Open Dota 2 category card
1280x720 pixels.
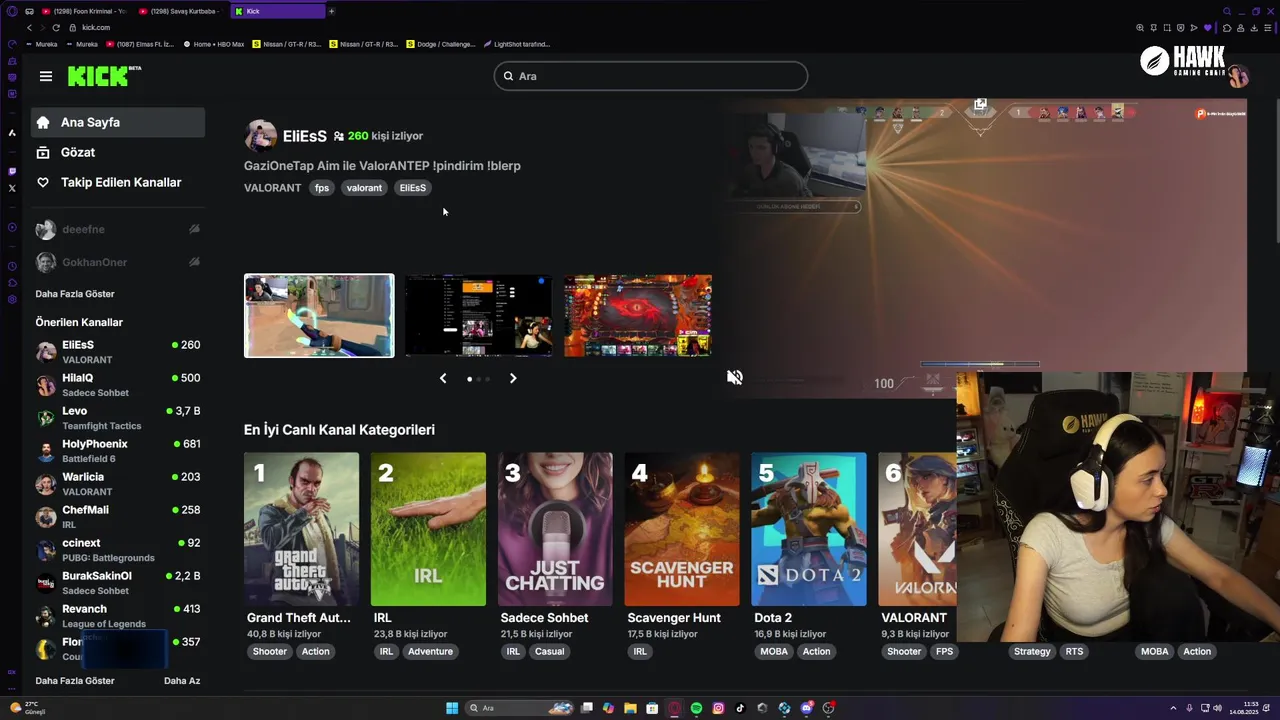pyautogui.click(x=809, y=529)
